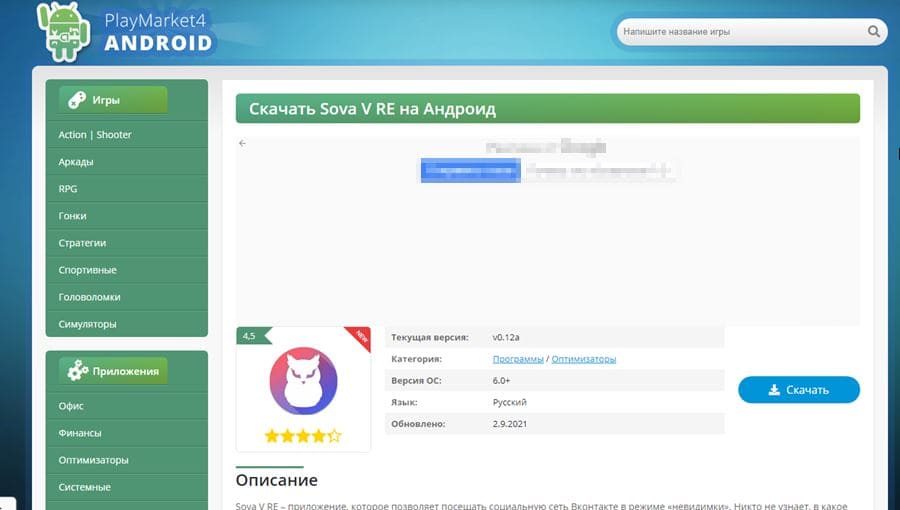Open the Оптимизаторы link in Категория row
This screenshot has height=510, width=900.
(583, 359)
